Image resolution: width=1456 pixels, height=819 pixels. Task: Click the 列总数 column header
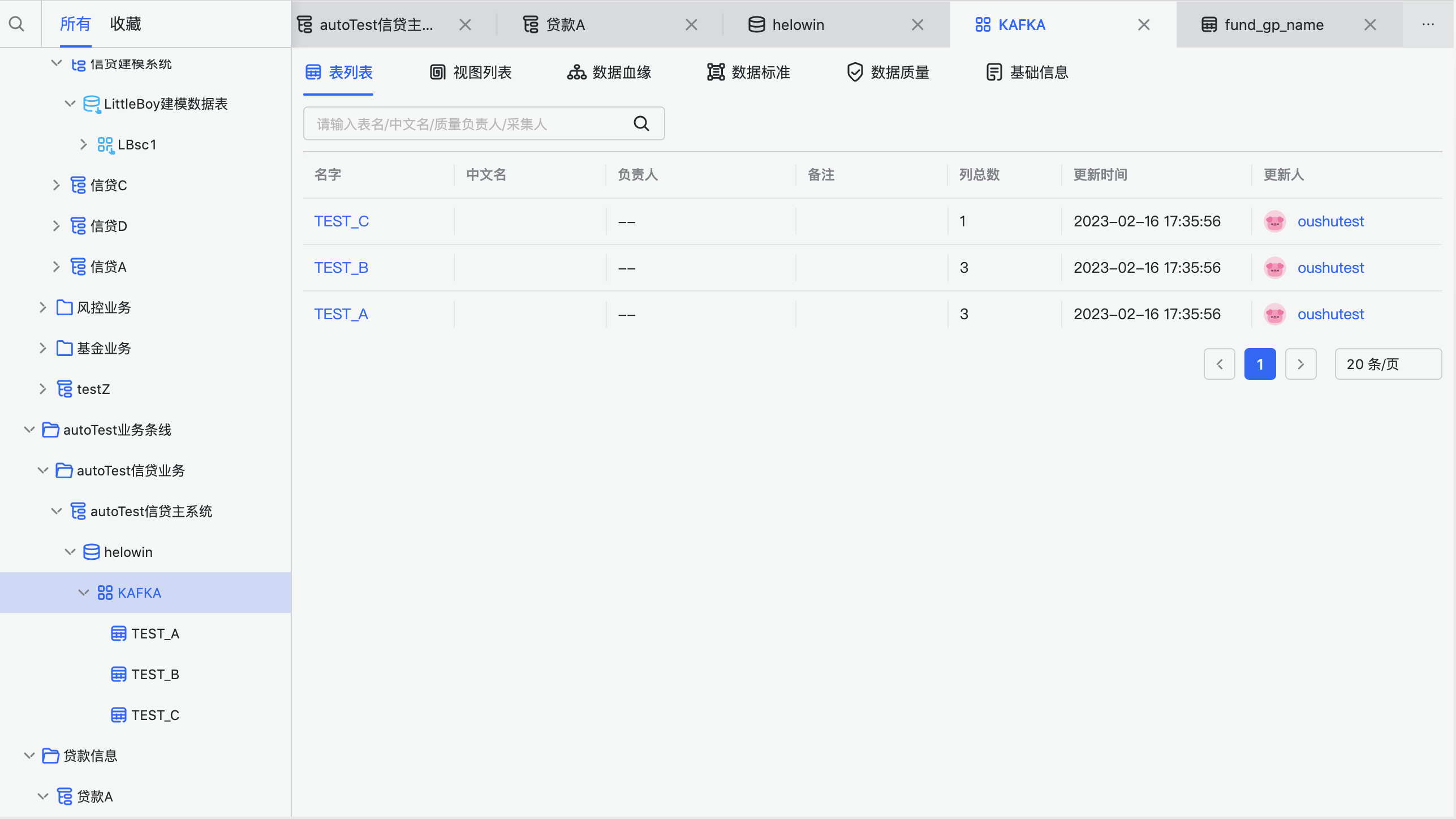[x=979, y=175]
